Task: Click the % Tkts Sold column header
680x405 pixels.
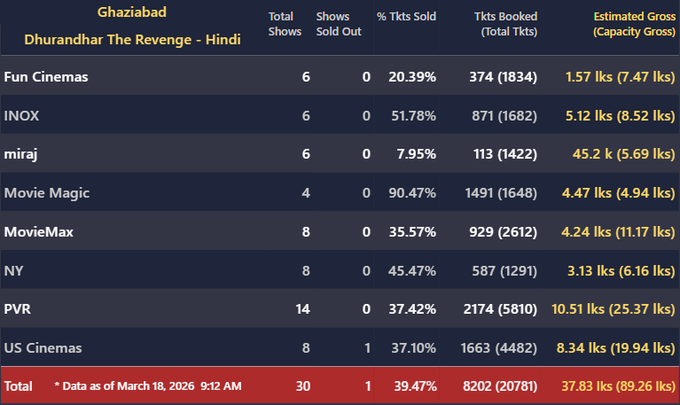Action: point(406,16)
